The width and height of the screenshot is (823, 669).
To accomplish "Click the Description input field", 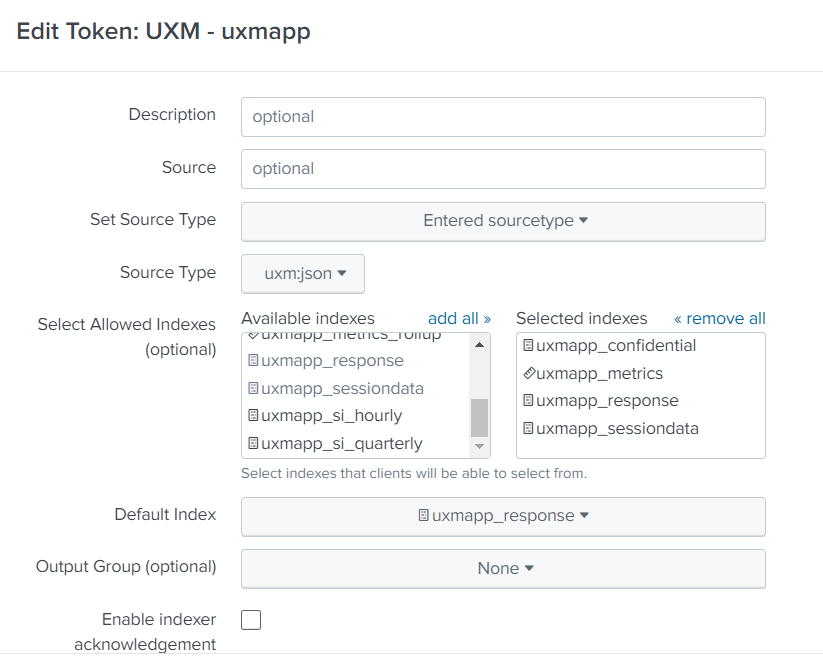I will (503, 117).
